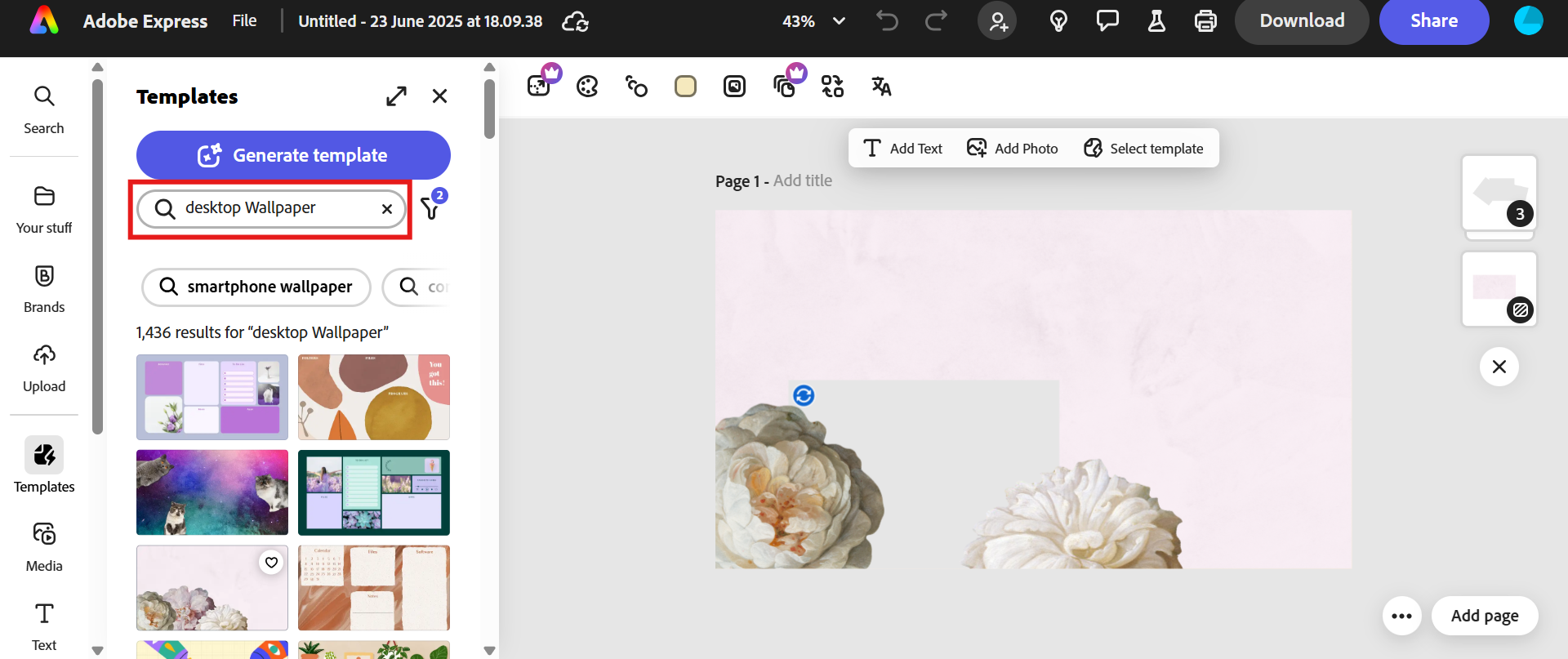The width and height of the screenshot is (1568, 659).
Task: Open Your stuff in sidebar
Action: 44,210
